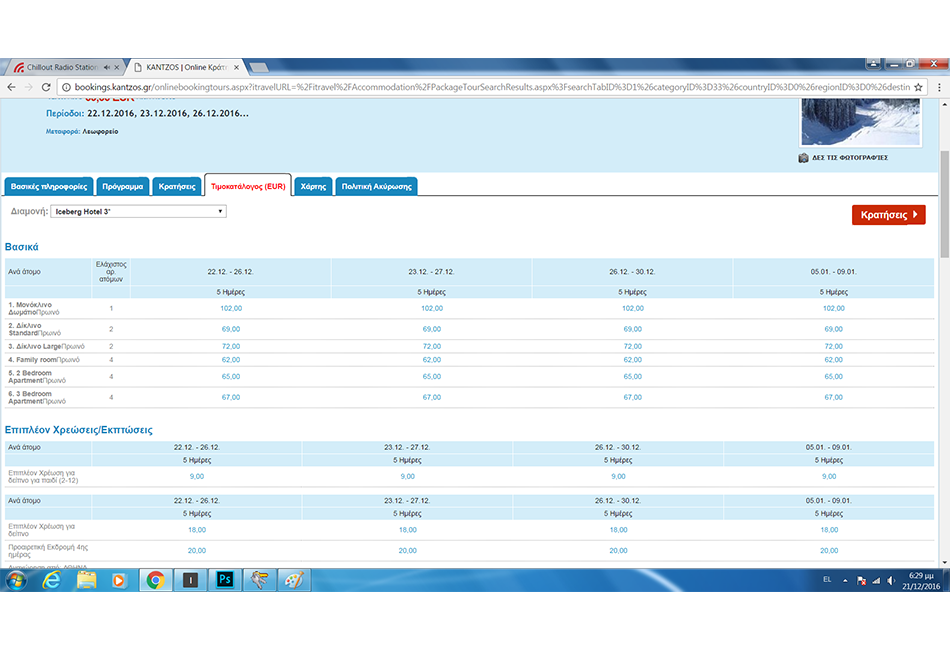Open Photoshop from the taskbar
The width and height of the screenshot is (950, 650).
pyautogui.click(x=225, y=579)
